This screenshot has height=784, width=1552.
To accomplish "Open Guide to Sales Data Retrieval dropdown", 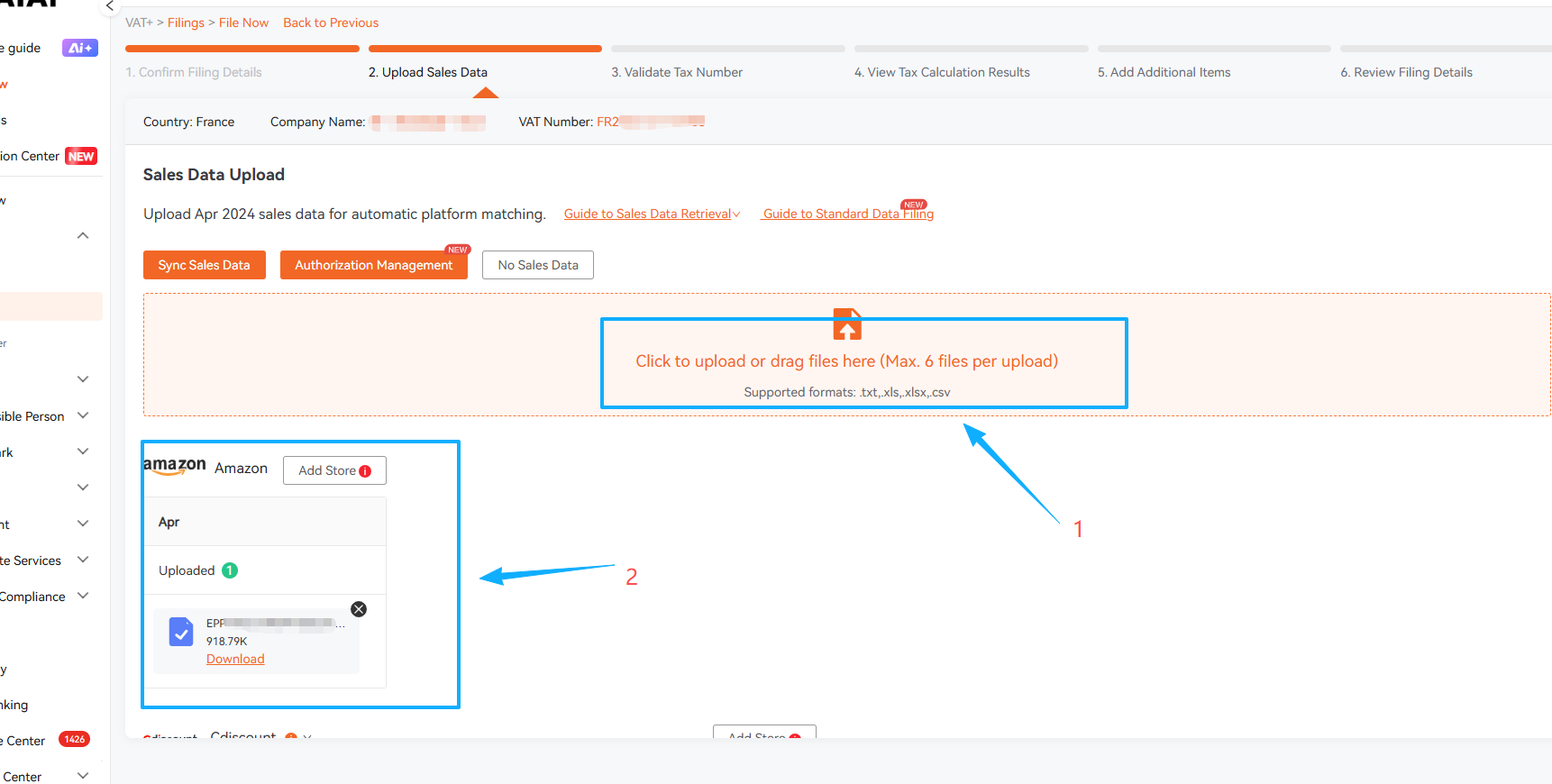I will click(652, 214).
